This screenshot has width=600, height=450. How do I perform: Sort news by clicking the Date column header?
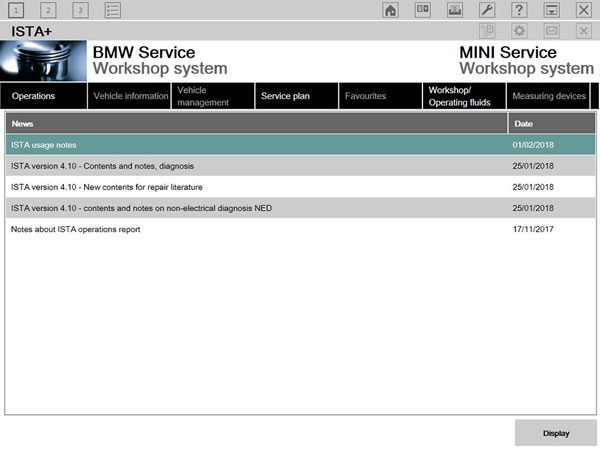pos(550,124)
